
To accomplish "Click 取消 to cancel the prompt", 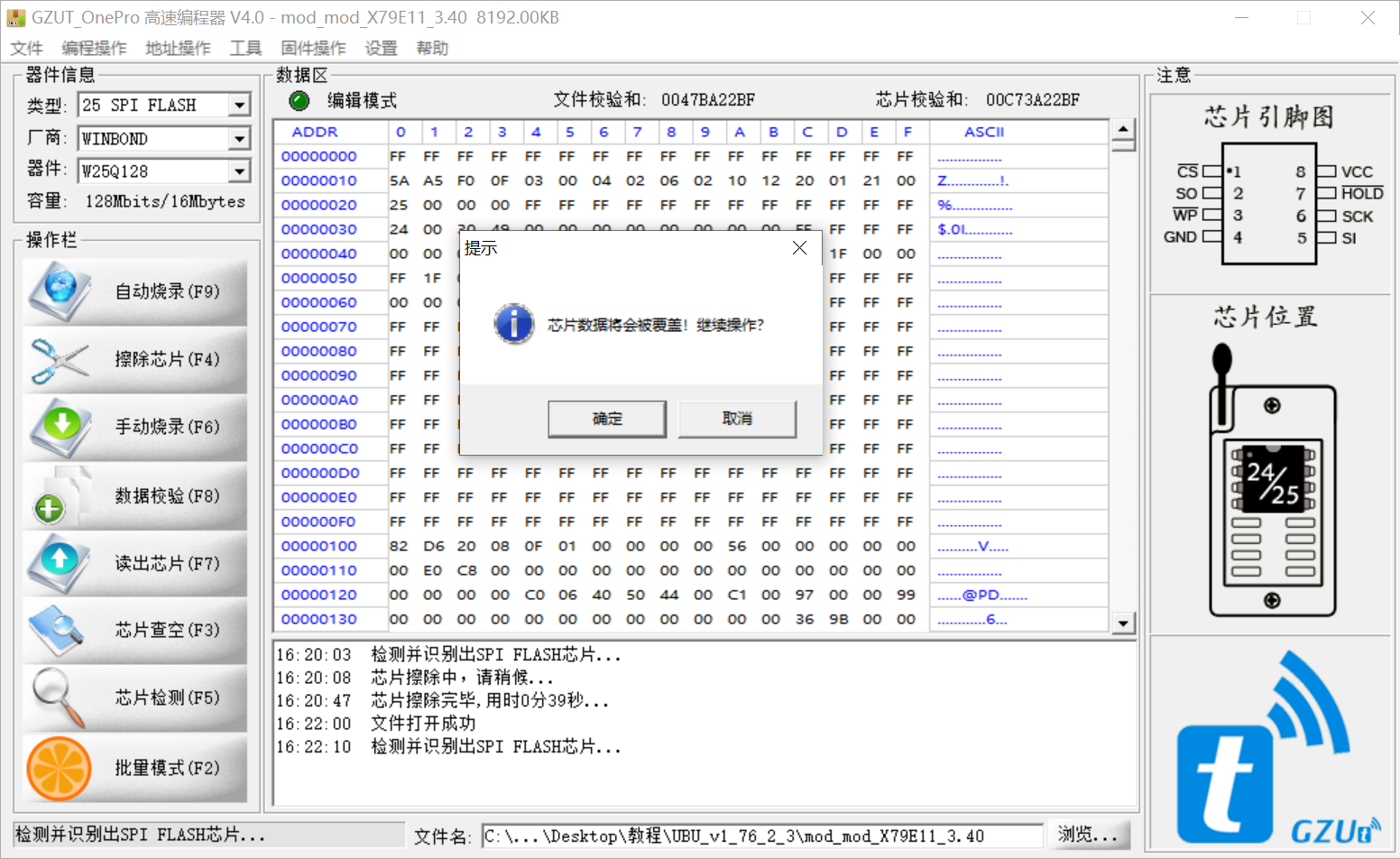I will pos(737,419).
